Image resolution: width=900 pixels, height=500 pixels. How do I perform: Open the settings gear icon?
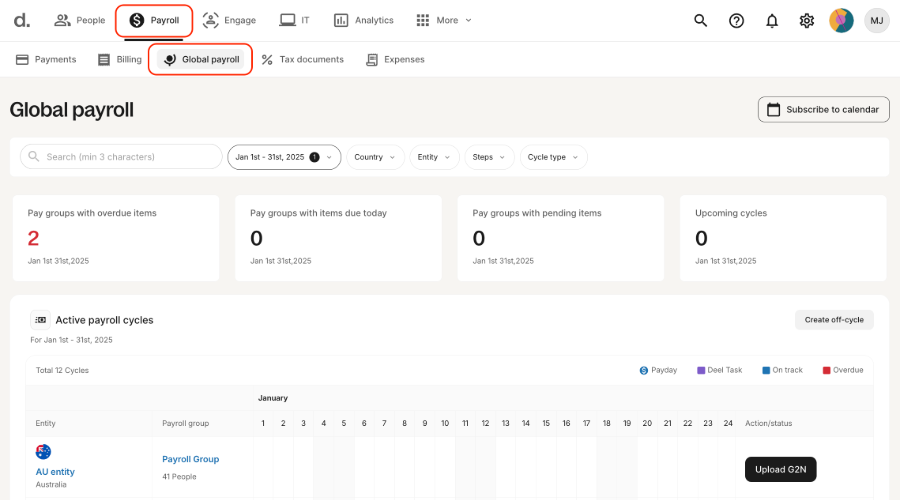[x=807, y=20]
